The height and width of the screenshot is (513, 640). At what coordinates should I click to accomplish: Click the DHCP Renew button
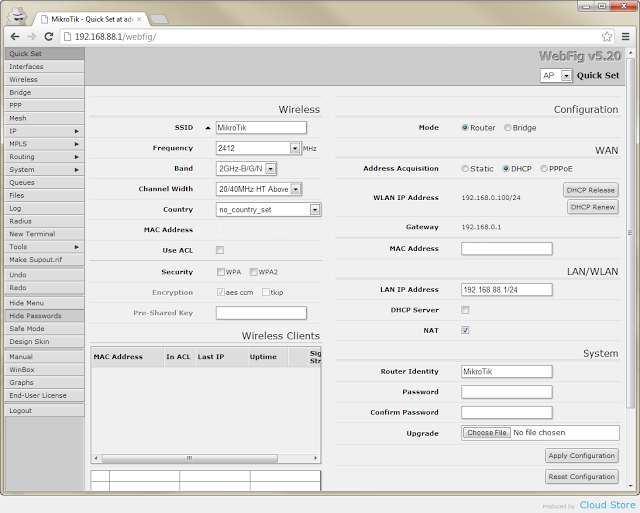593,207
